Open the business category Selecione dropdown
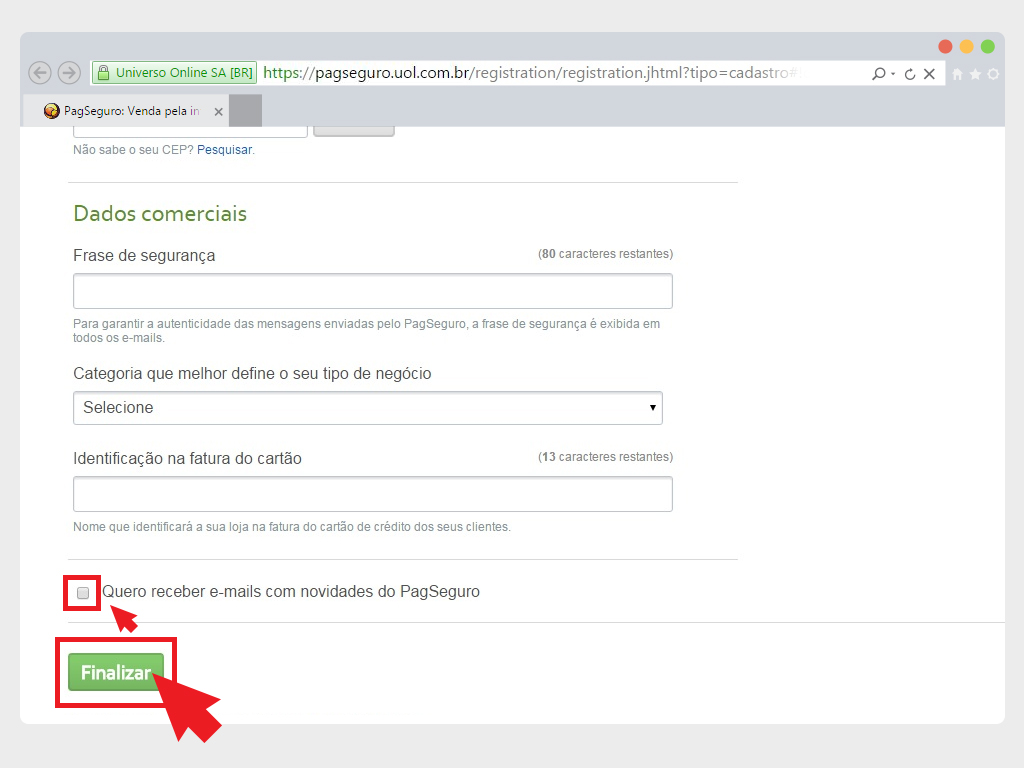 (368, 408)
